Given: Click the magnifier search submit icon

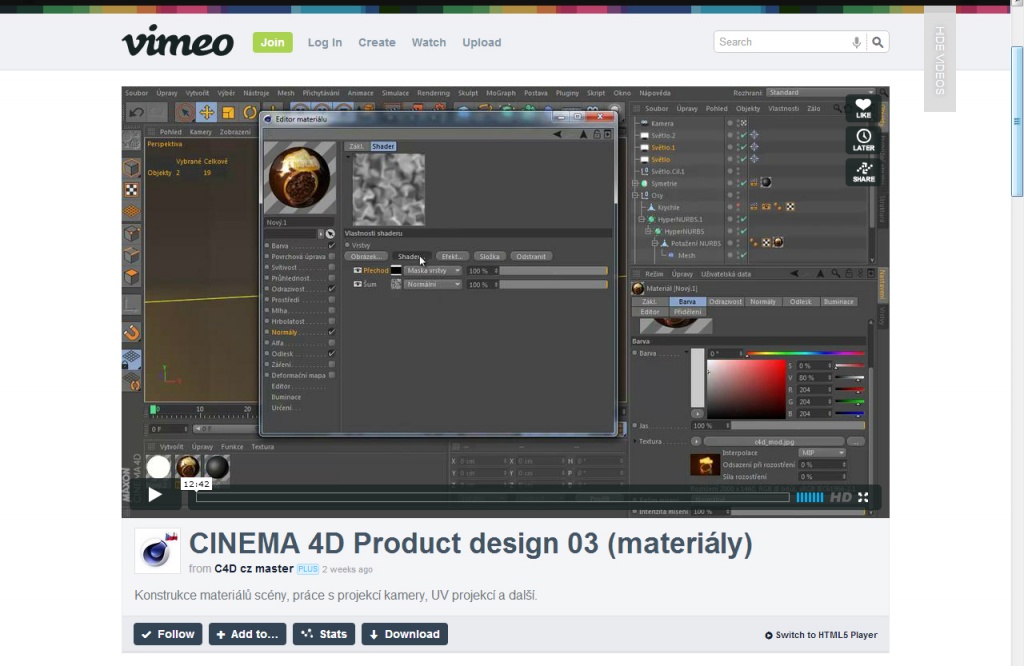Looking at the screenshot, I should (878, 42).
